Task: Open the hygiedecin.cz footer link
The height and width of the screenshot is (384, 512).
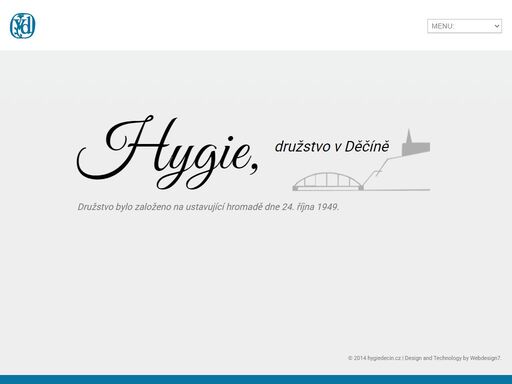Action: (x=384, y=358)
